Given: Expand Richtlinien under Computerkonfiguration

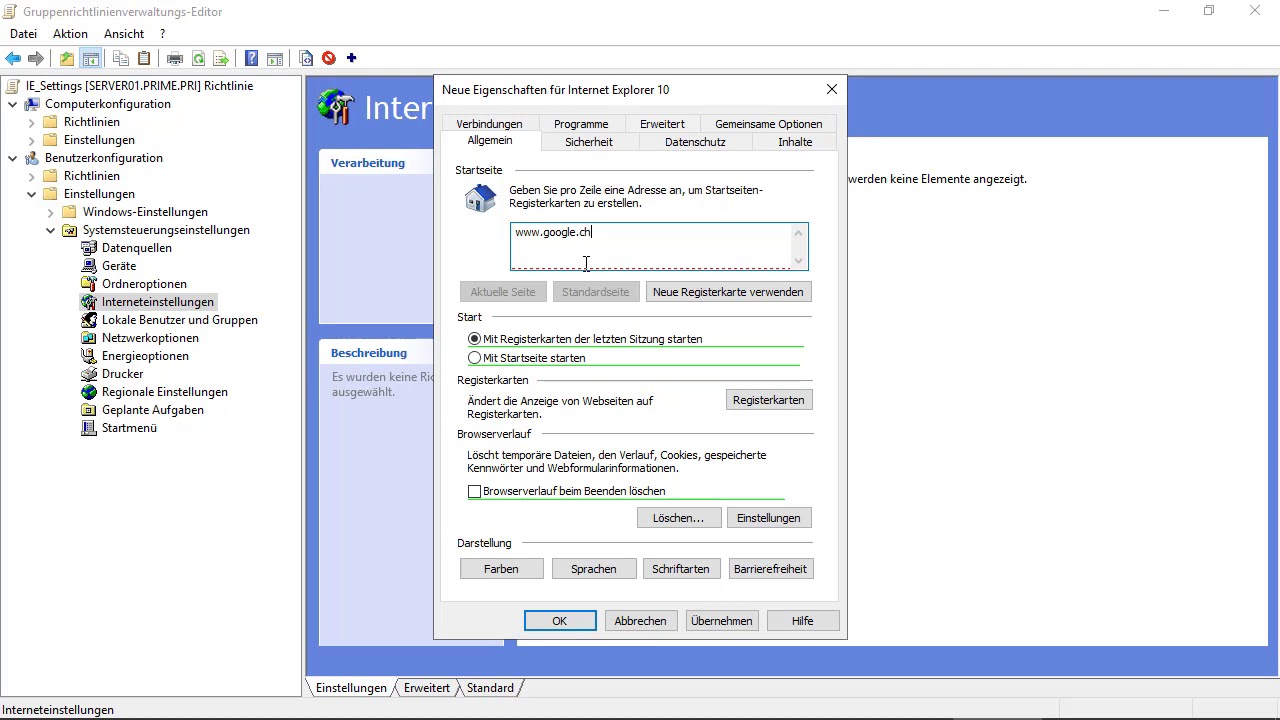Looking at the screenshot, I should coord(31,122).
